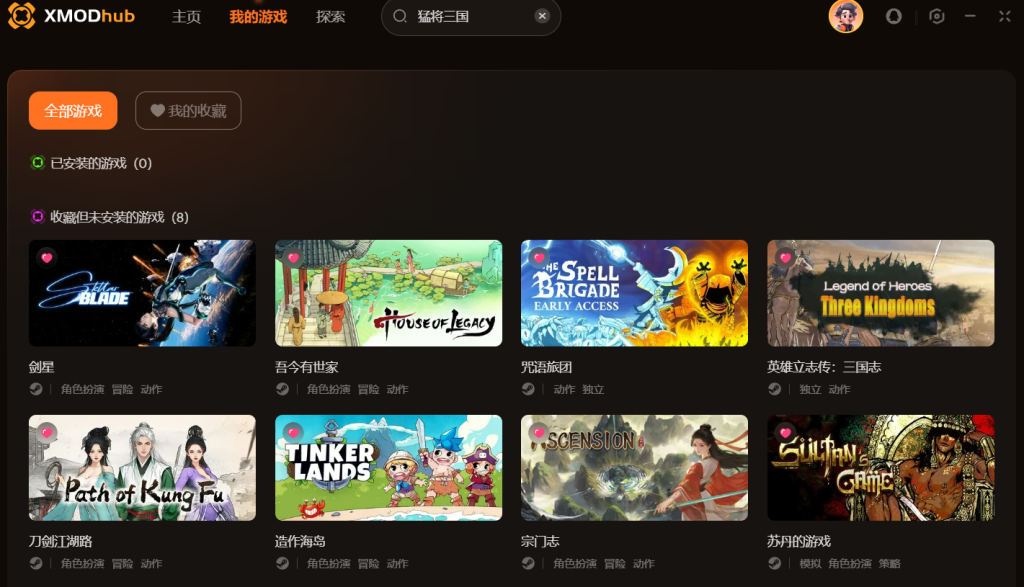The image size is (1024, 587).
Task: Click the Steam platform icon under 剑星
Action: [36, 389]
